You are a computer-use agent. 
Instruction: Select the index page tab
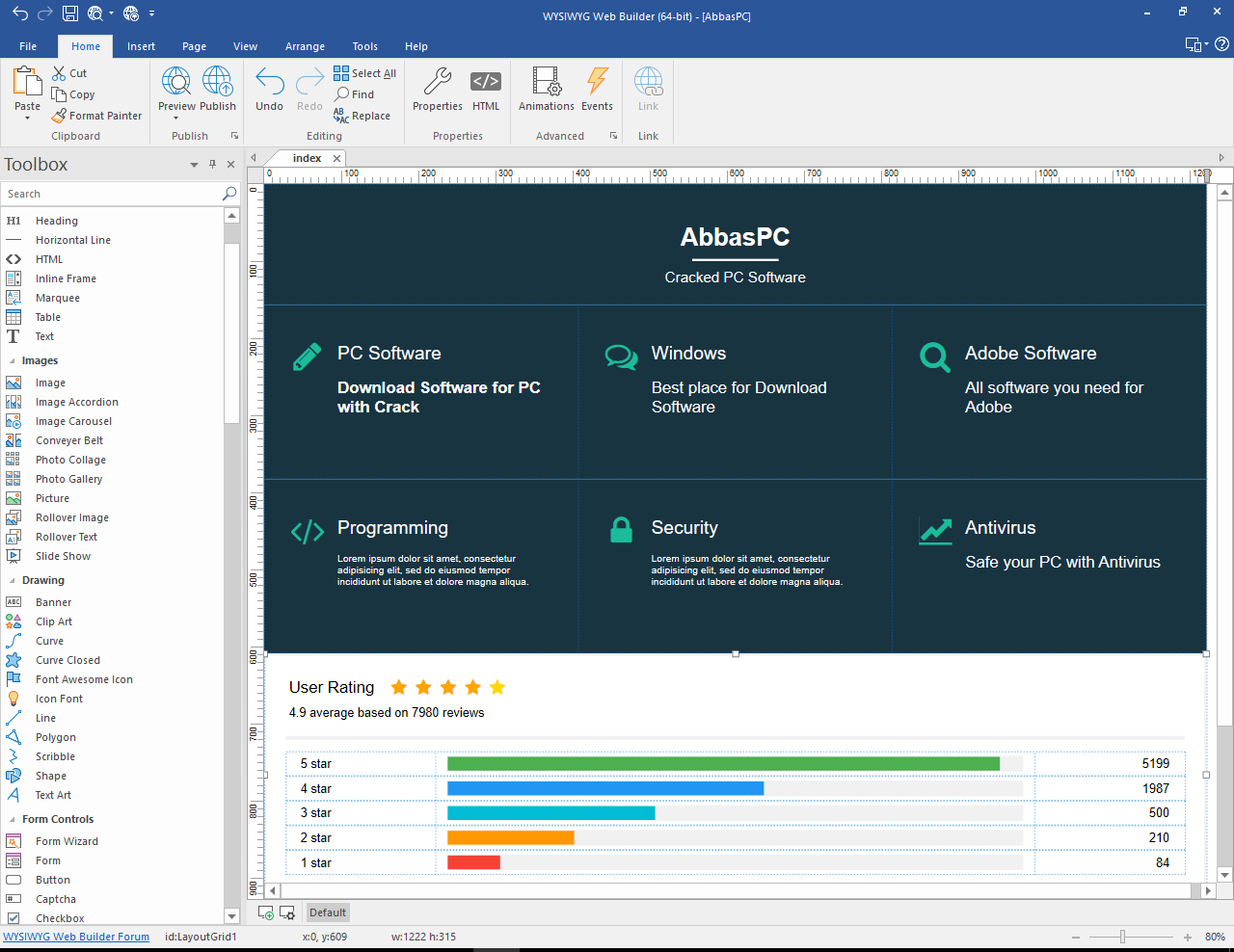(x=307, y=158)
